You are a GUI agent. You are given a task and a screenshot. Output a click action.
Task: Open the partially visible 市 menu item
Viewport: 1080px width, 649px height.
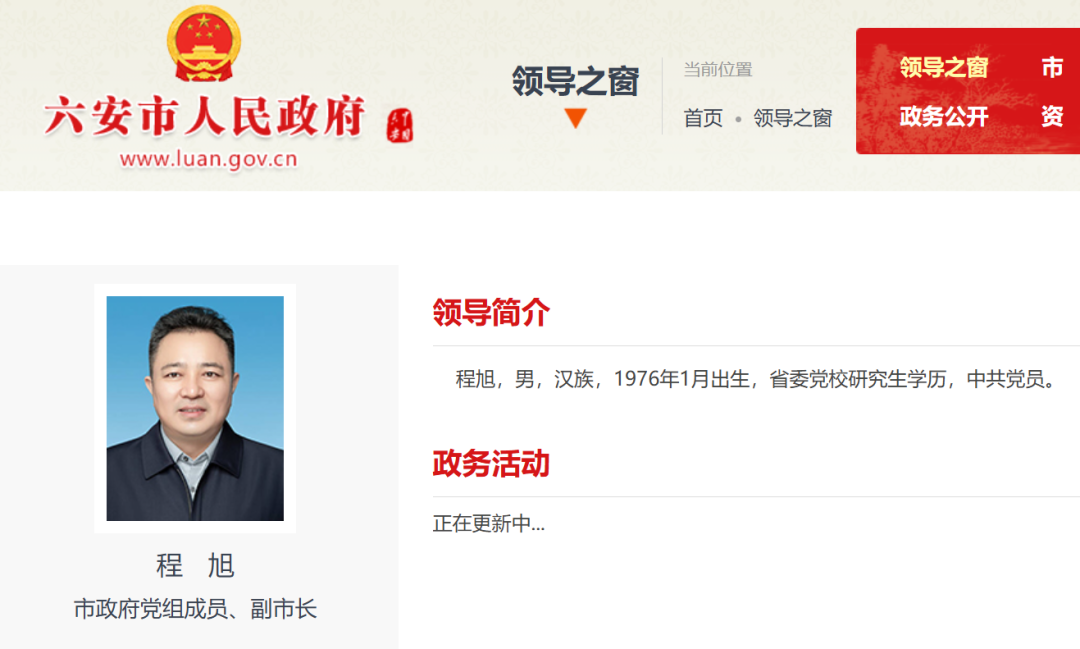(1052, 68)
